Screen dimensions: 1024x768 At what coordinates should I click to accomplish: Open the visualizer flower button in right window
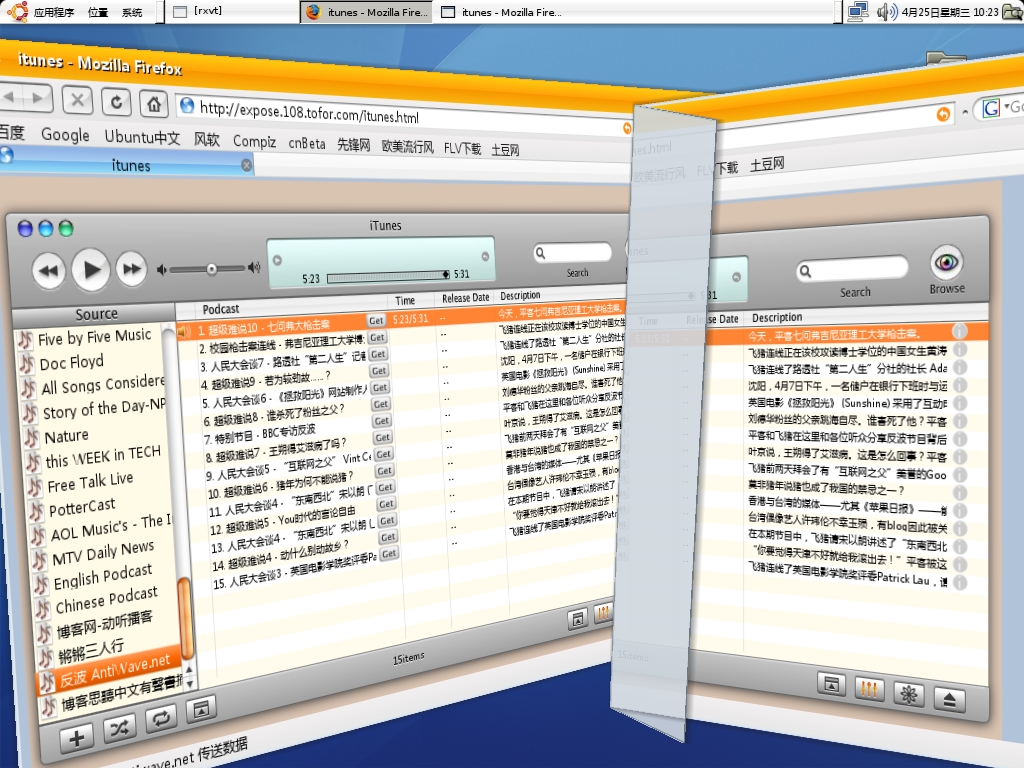click(x=908, y=694)
